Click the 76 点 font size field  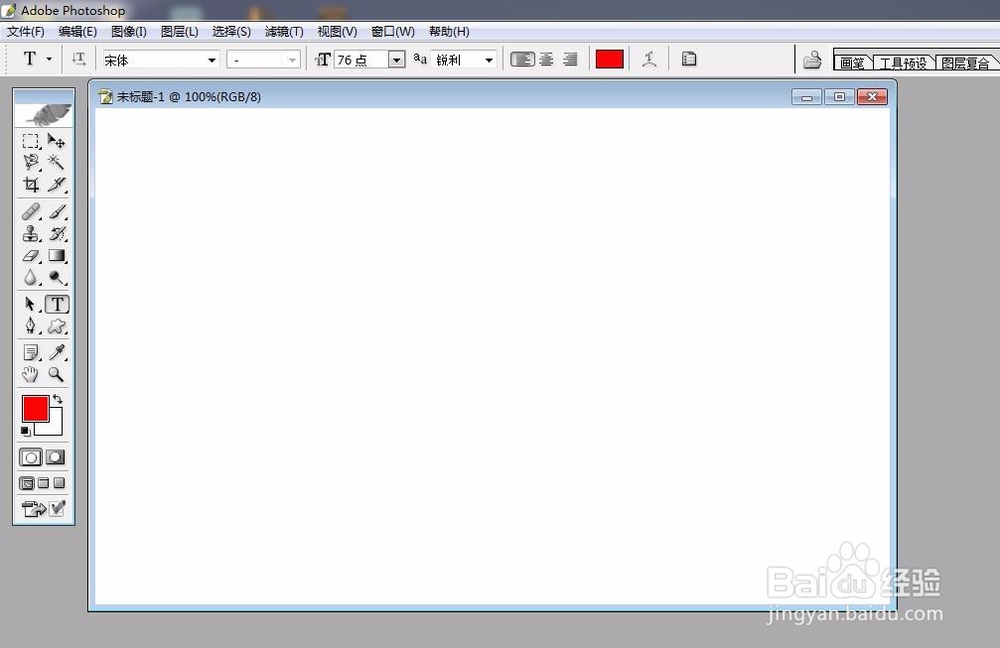point(360,60)
